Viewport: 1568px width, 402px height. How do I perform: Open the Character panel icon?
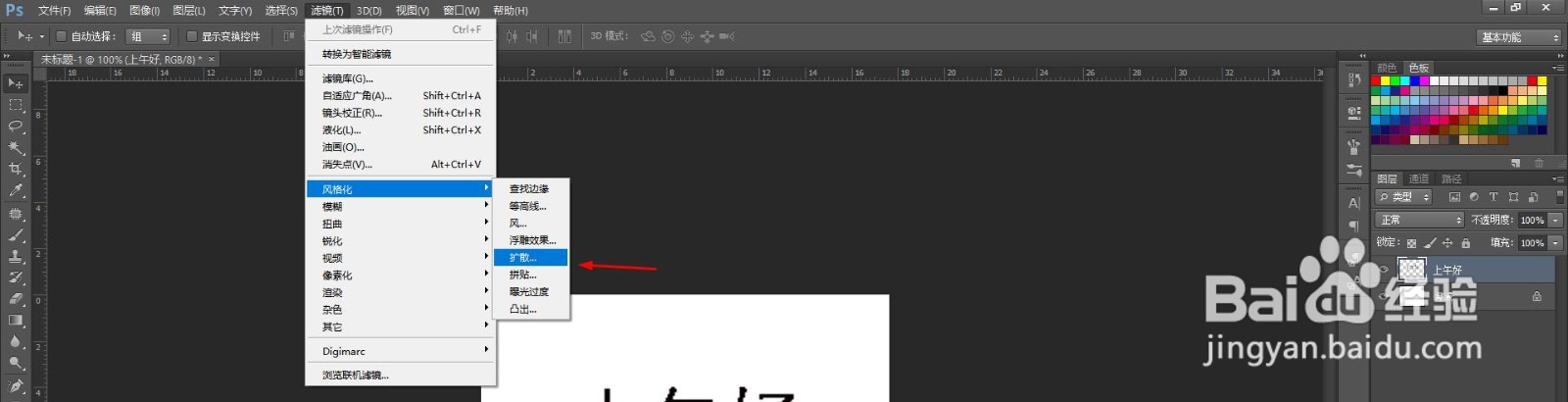[1354, 203]
